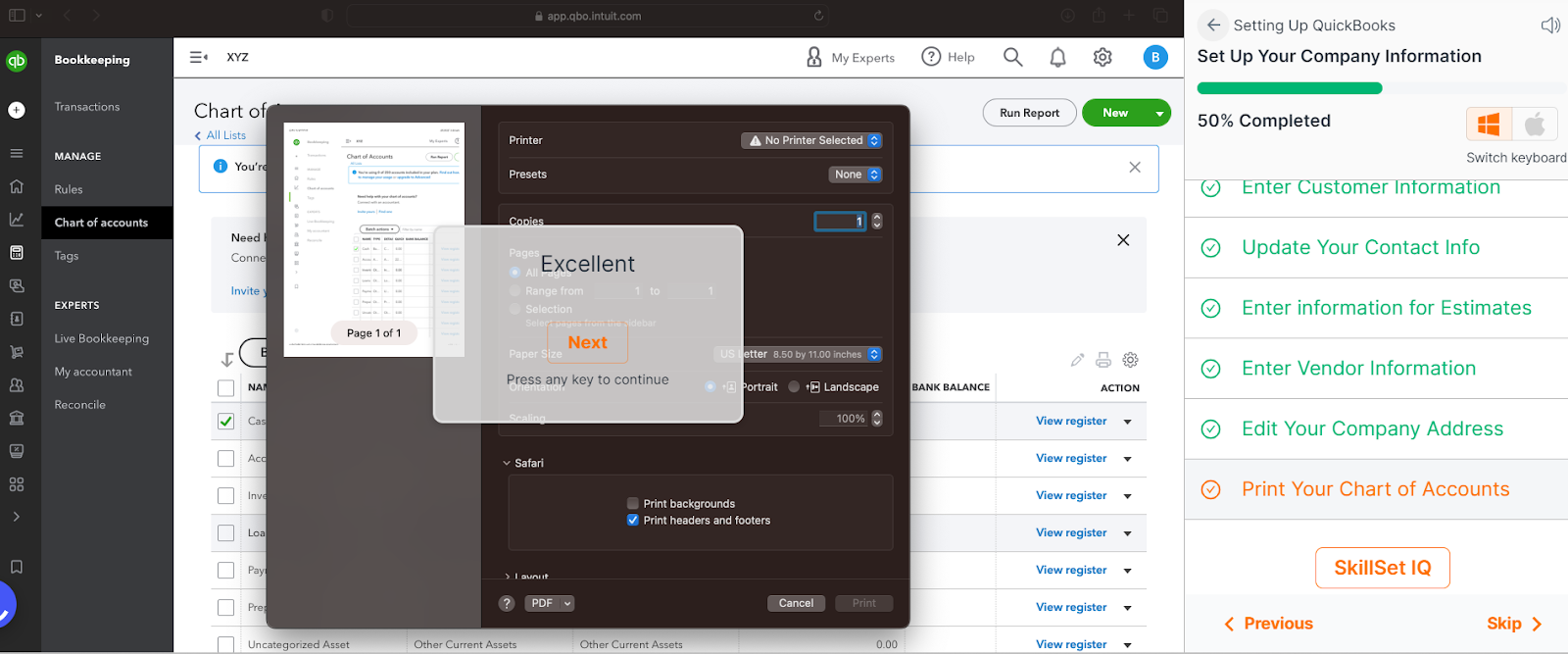Click the Copies stepper arrows
This screenshot has height=654, width=1568.
877,222
